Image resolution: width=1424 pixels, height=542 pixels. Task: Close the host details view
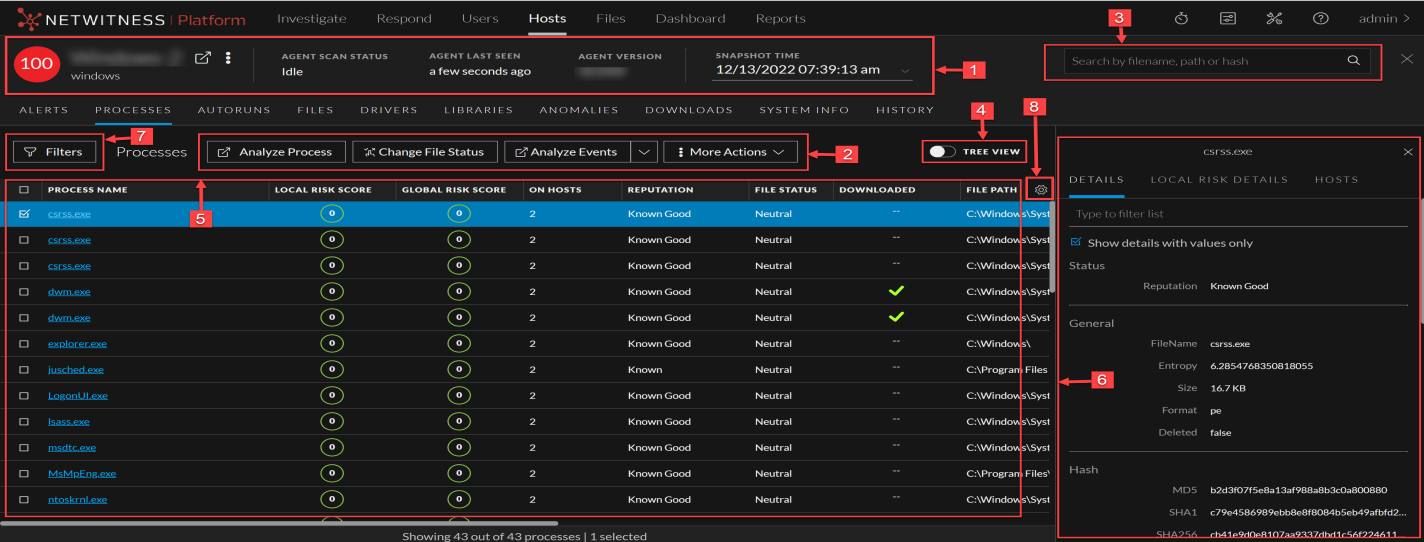click(x=1407, y=59)
